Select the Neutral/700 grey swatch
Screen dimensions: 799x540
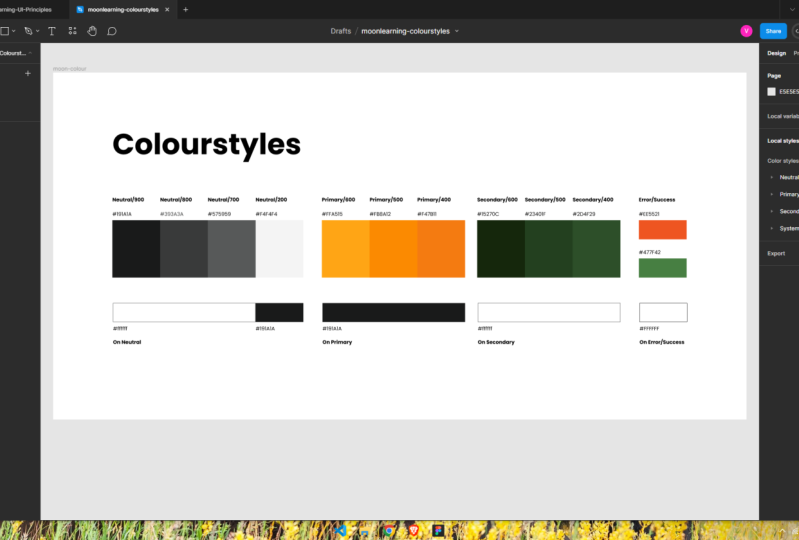(232, 249)
